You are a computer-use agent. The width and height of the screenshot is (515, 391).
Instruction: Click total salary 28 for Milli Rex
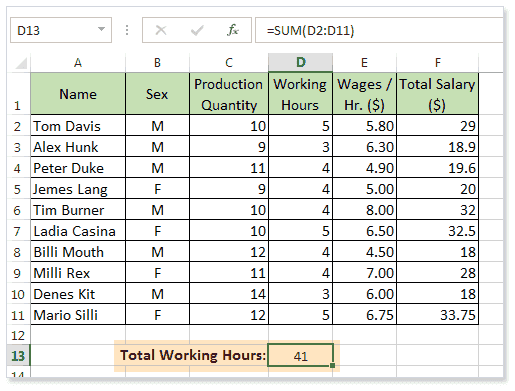tap(437, 273)
